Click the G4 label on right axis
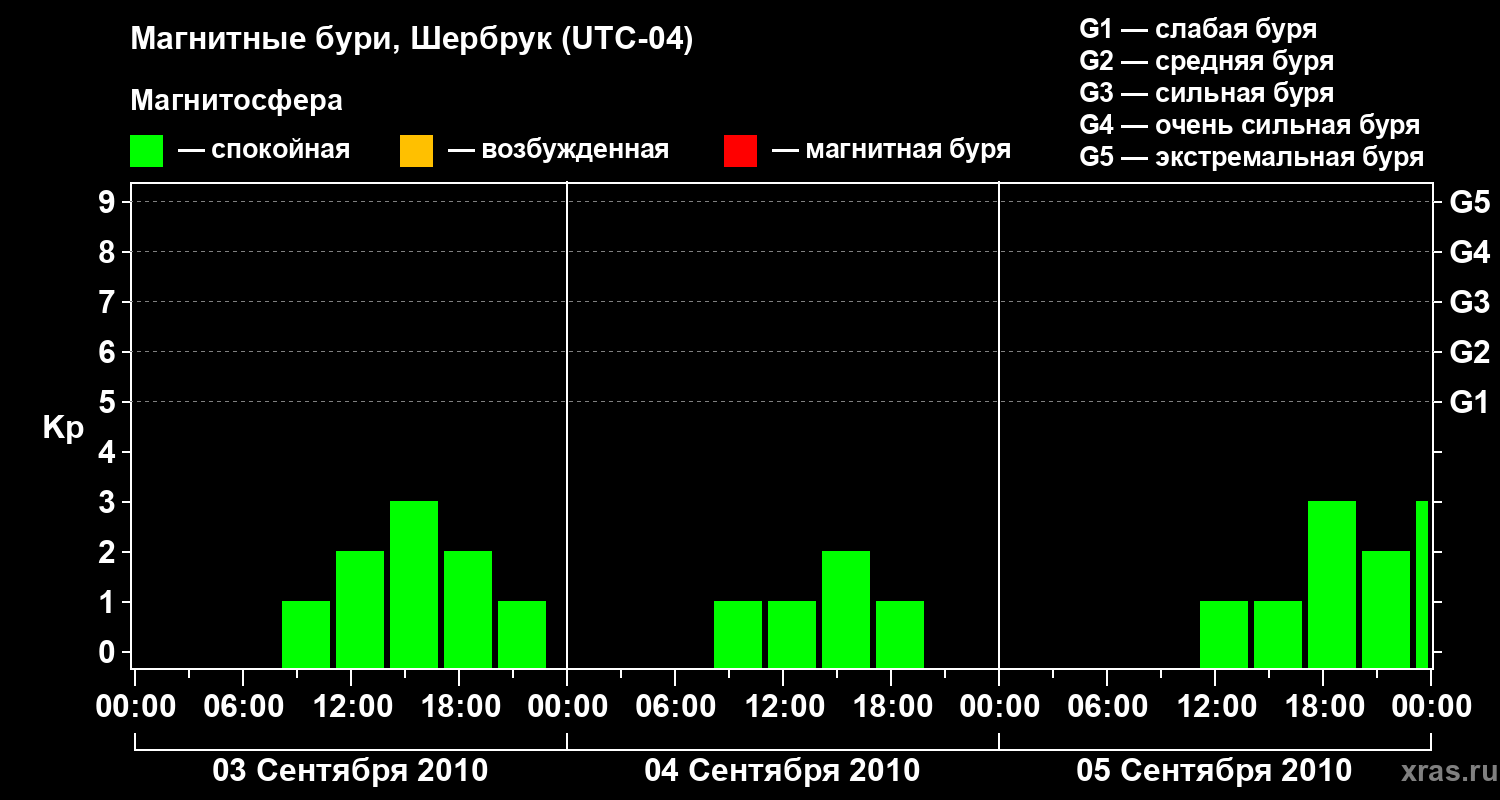Viewport: 1500px width, 800px height. pos(1469,252)
